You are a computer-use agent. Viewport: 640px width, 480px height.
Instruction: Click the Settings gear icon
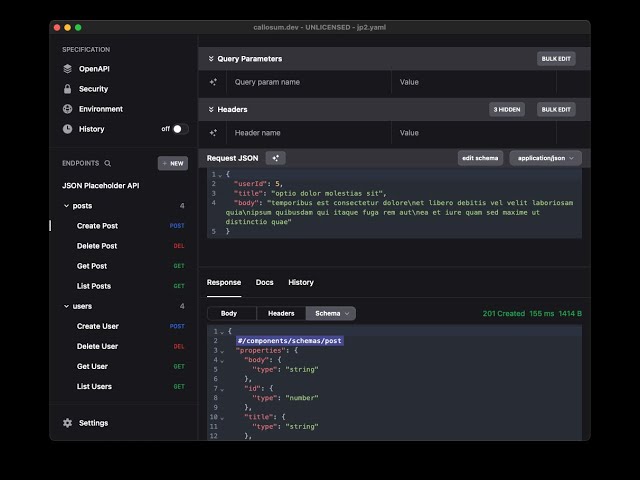pos(68,423)
